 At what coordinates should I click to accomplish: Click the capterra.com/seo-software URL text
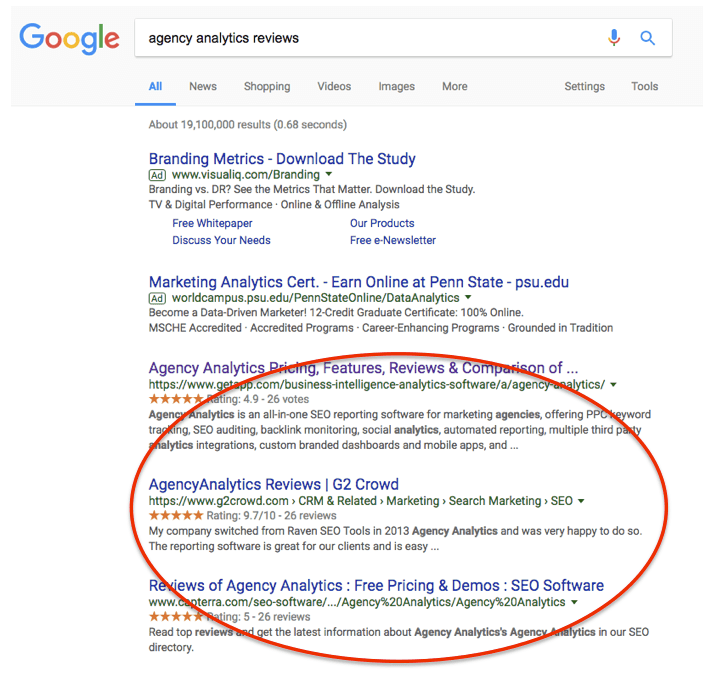(x=357, y=602)
